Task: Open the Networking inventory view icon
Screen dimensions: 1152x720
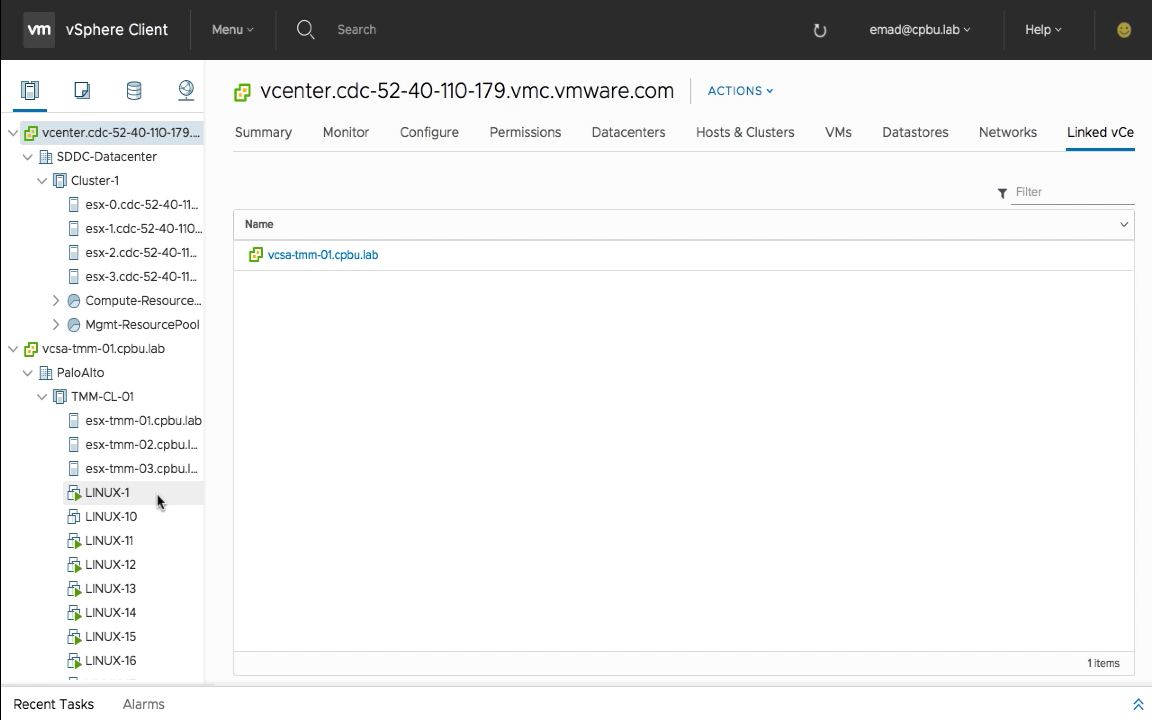Action: [186, 91]
